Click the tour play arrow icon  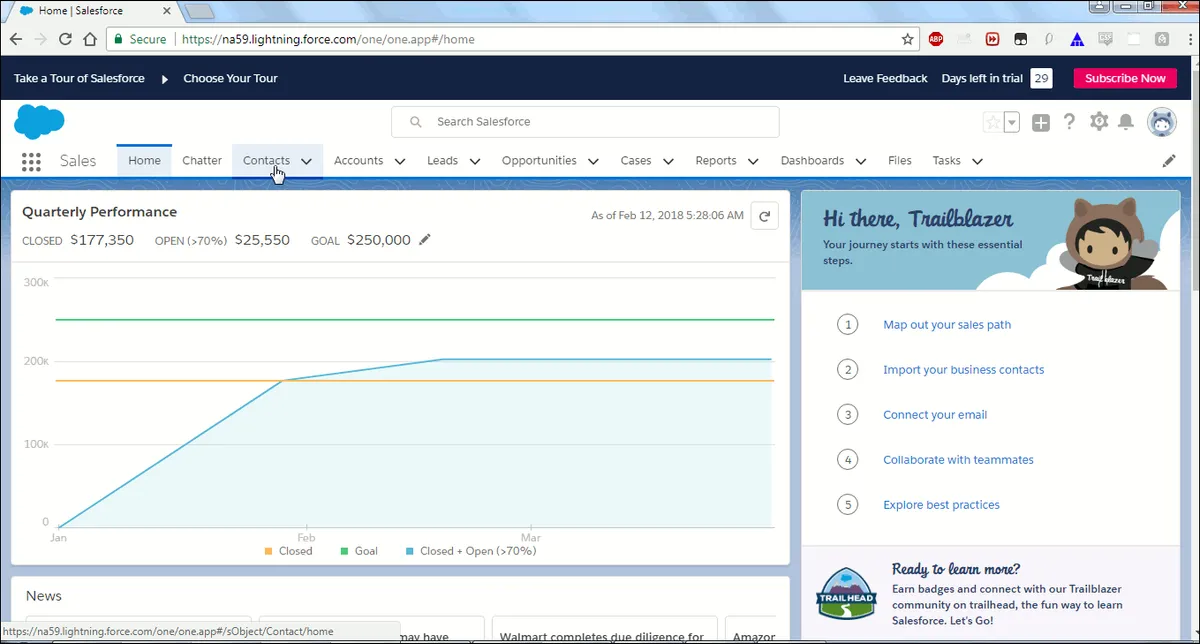point(165,78)
